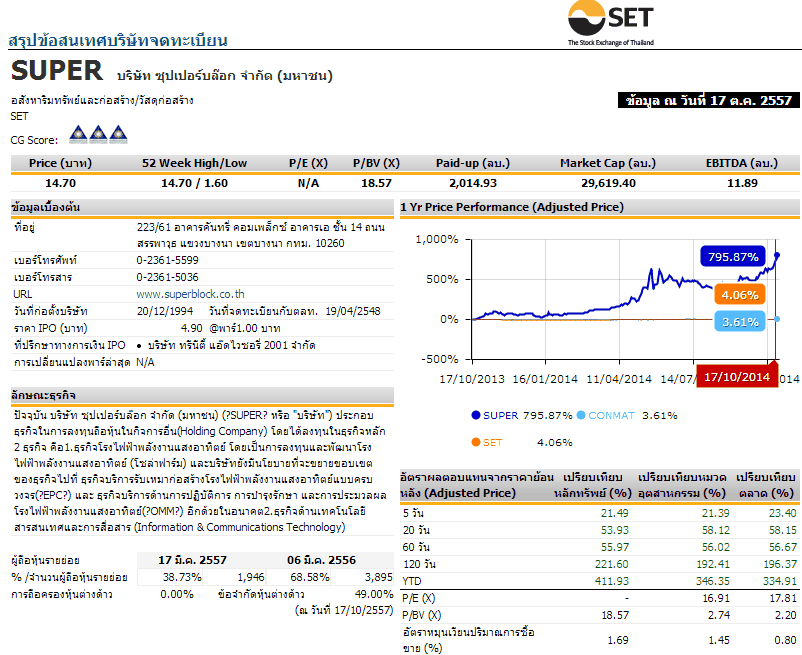Screen dimensions: 802x655
Task: Click the fax number 0-2361-5036
Action: point(167,277)
